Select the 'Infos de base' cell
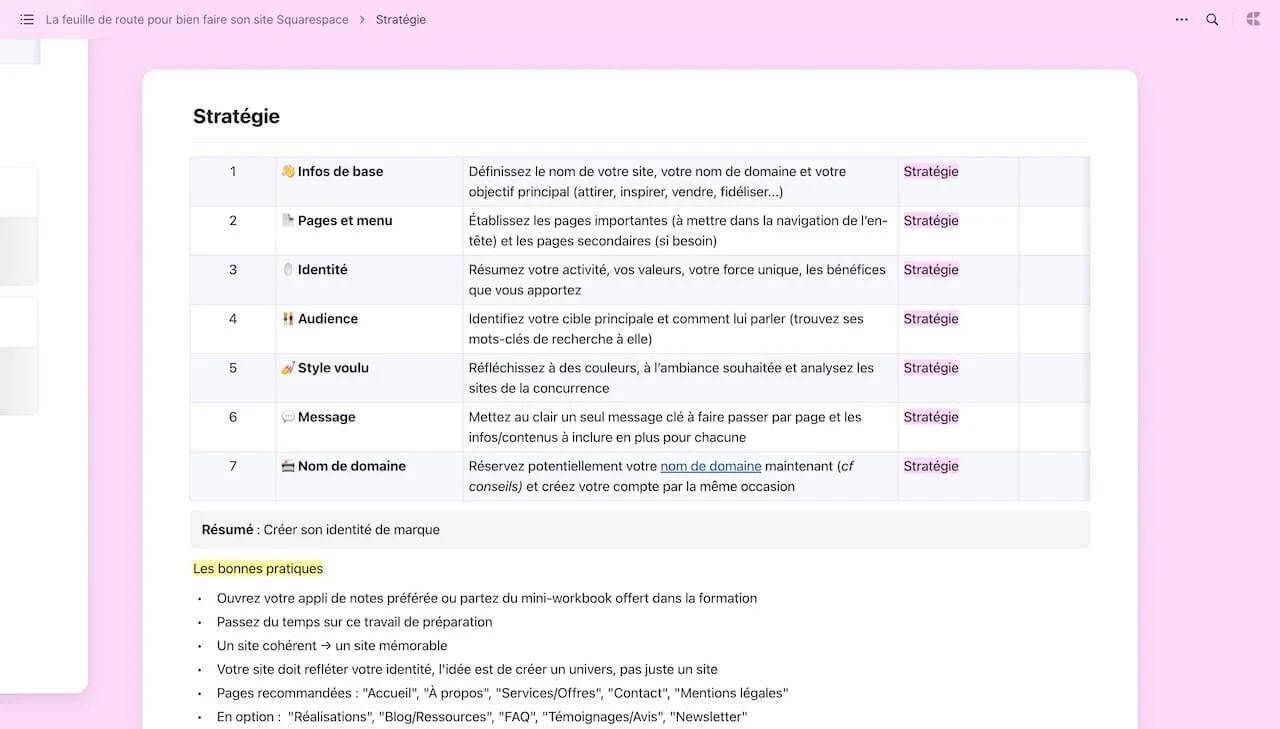Screen dimensions: 1280x729 [x=369, y=181]
